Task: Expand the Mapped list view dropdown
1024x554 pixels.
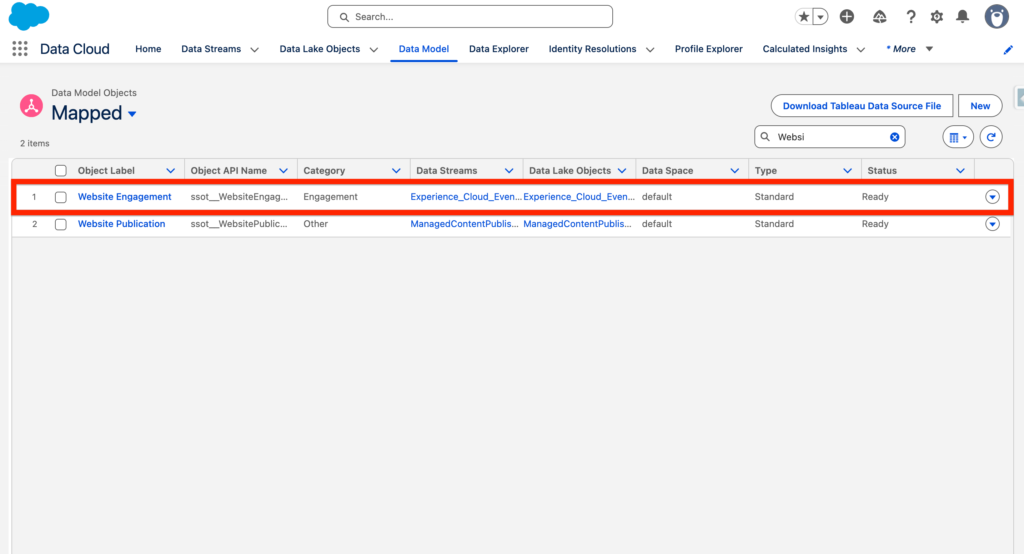Action: (x=132, y=114)
